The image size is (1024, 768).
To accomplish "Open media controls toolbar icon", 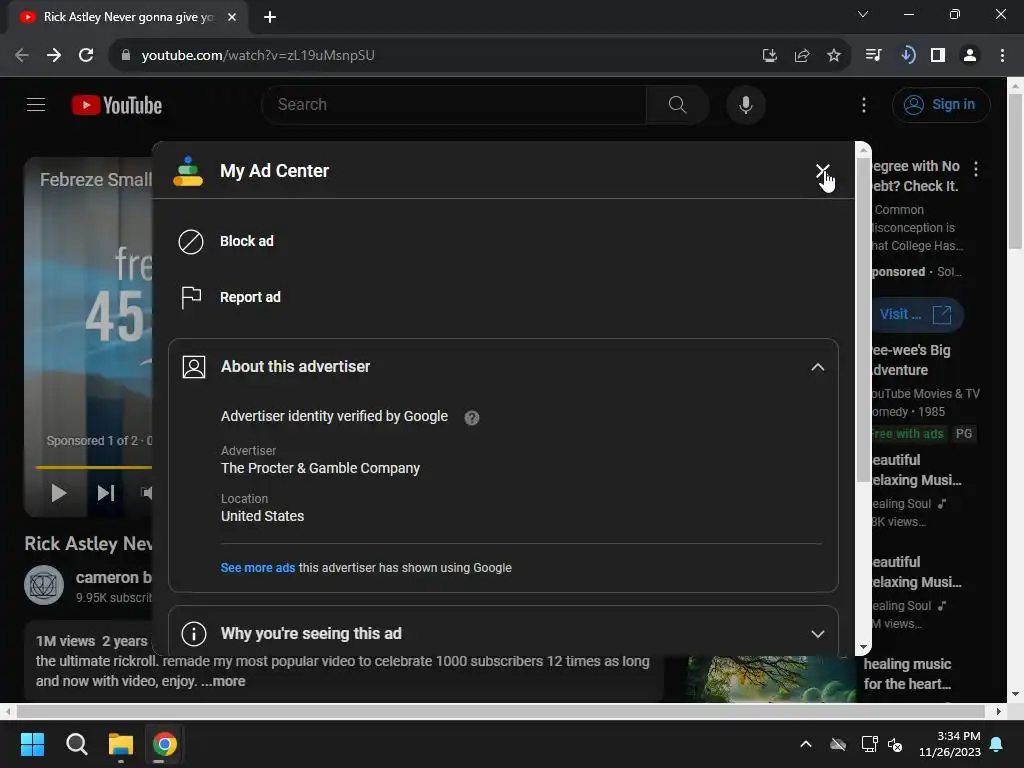I will [873, 56].
